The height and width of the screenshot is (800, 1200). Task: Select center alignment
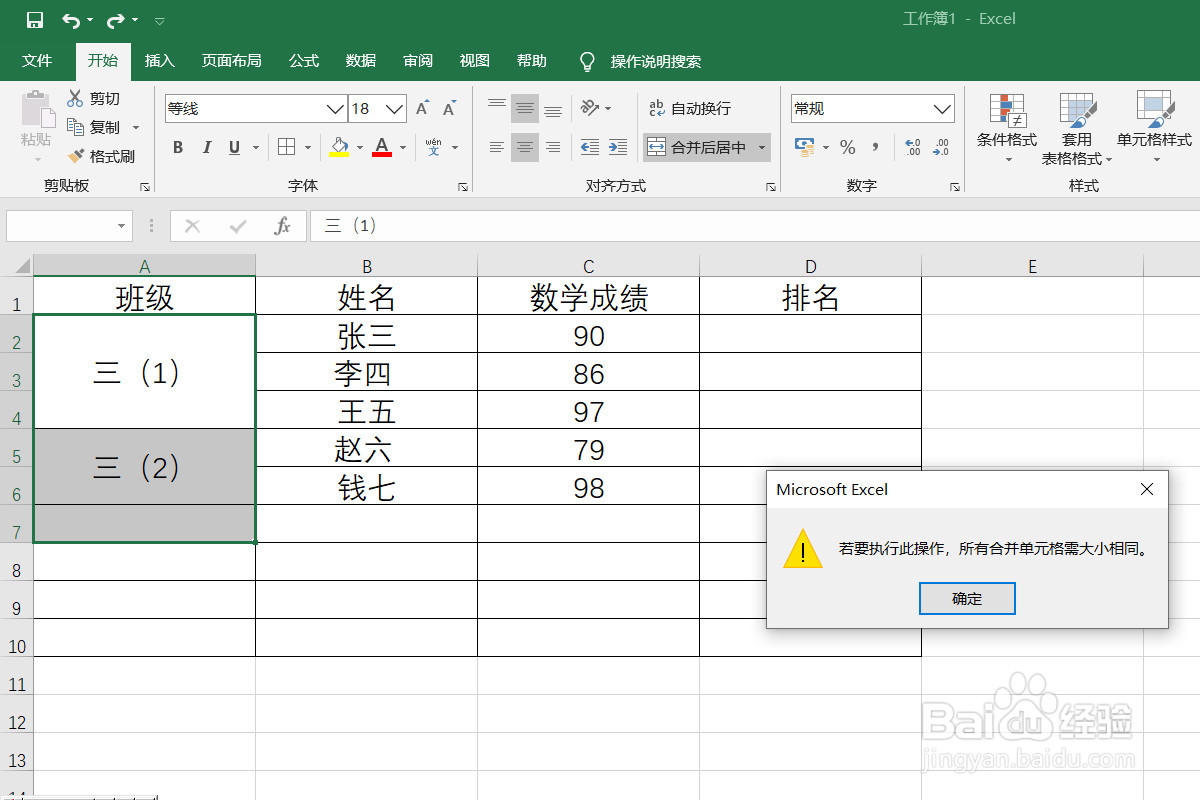point(524,147)
